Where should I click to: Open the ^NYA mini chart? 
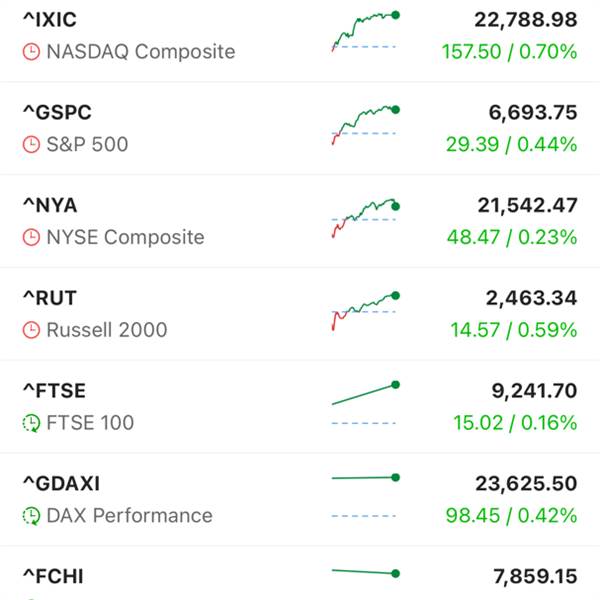coord(365,217)
